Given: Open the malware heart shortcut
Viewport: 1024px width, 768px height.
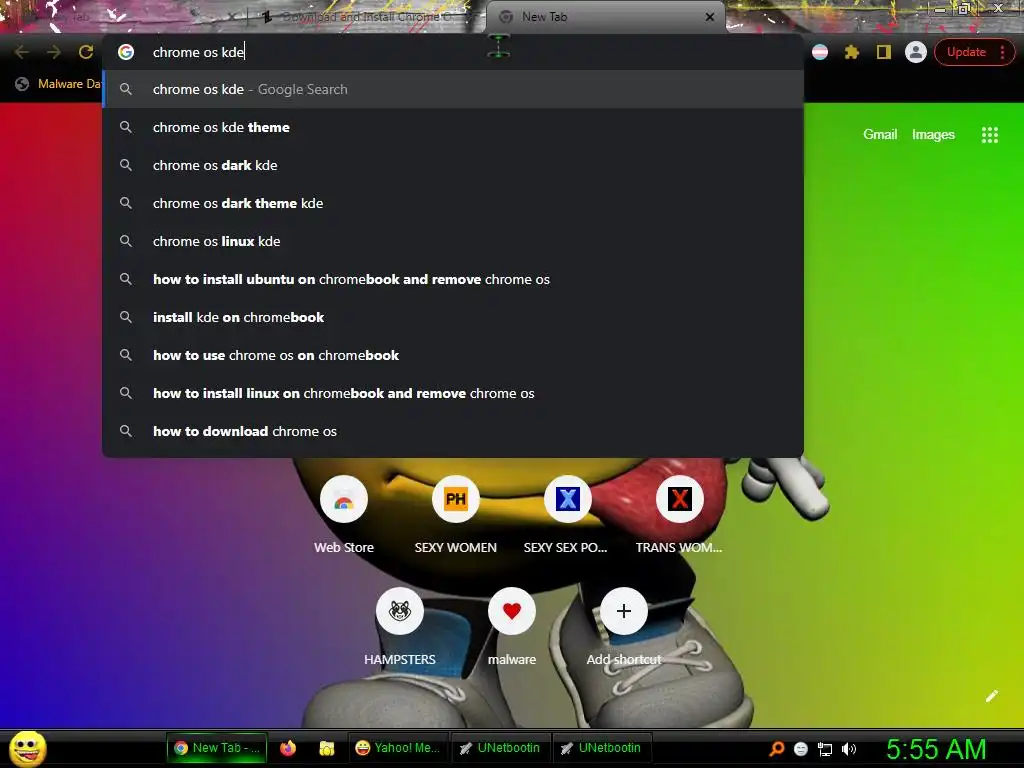Looking at the screenshot, I should pyautogui.click(x=511, y=611).
